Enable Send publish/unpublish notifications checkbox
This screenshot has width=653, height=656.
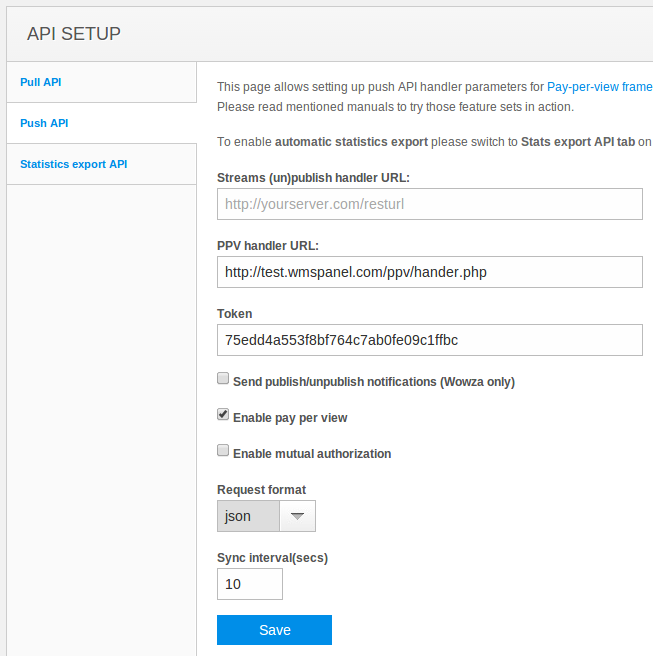(x=223, y=378)
